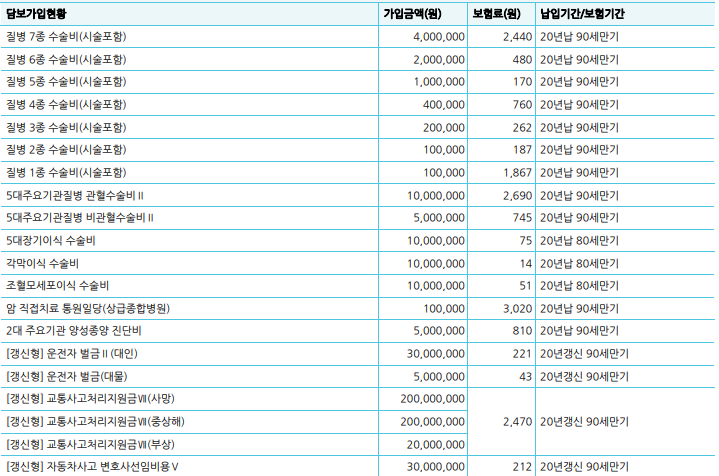Click the 가입금액(원) column header
The width and height of the screenshot is (719, 476).
413,14
